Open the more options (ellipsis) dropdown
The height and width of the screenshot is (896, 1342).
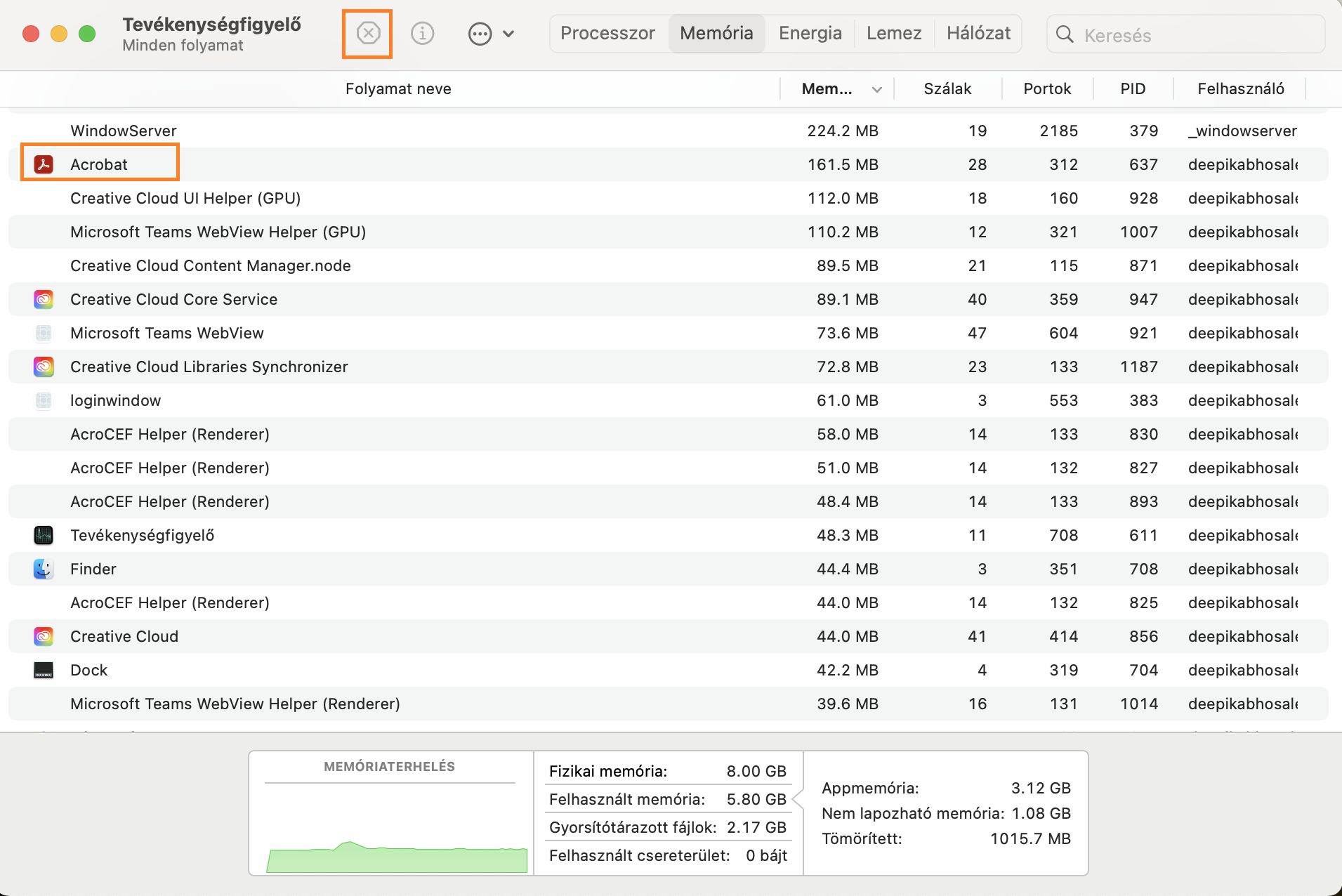point(490,33)
